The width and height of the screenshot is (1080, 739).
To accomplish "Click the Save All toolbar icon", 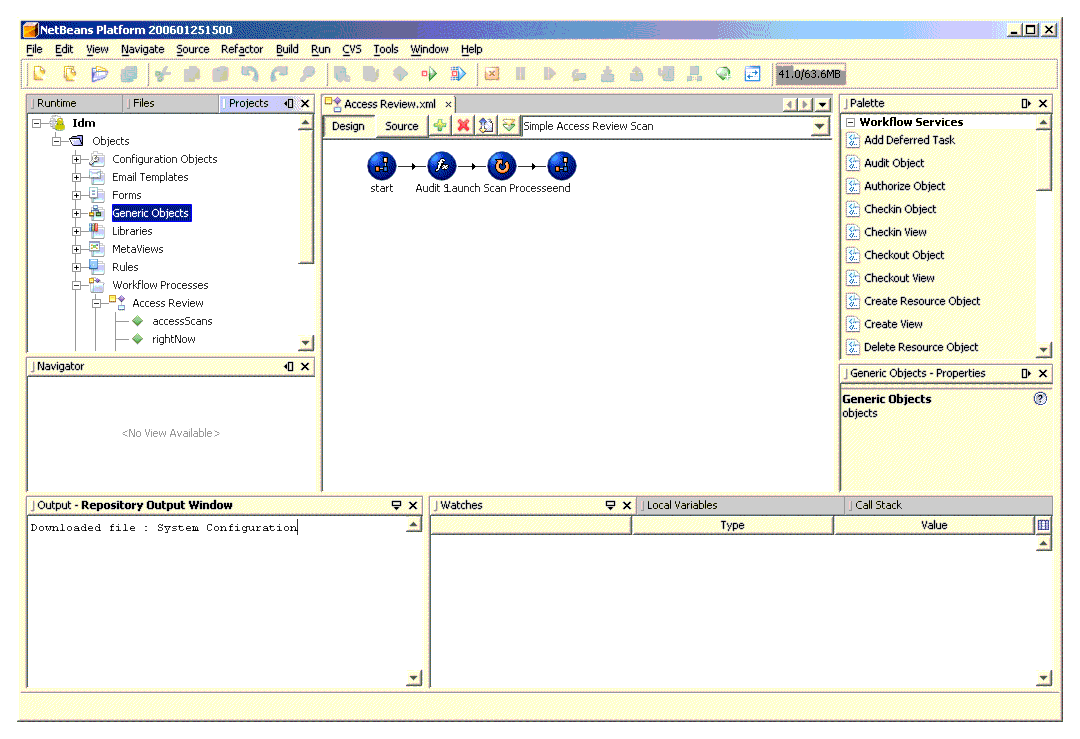I will (129, 74).
